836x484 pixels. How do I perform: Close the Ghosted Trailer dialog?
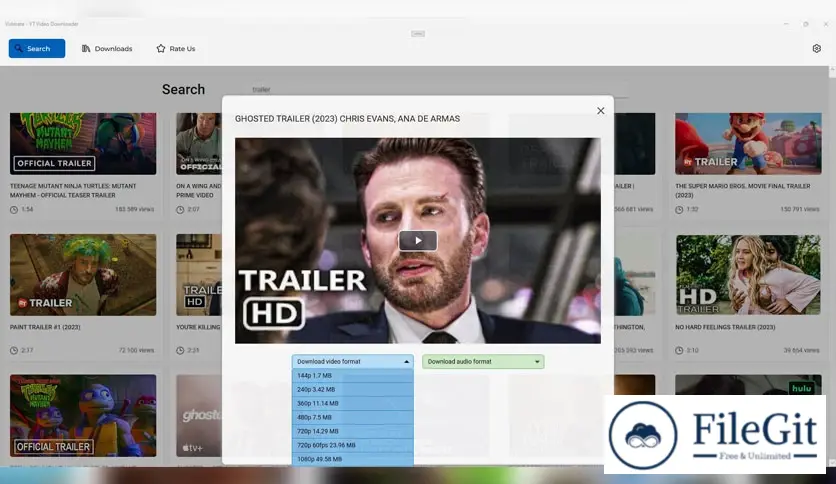click(600, 111)
